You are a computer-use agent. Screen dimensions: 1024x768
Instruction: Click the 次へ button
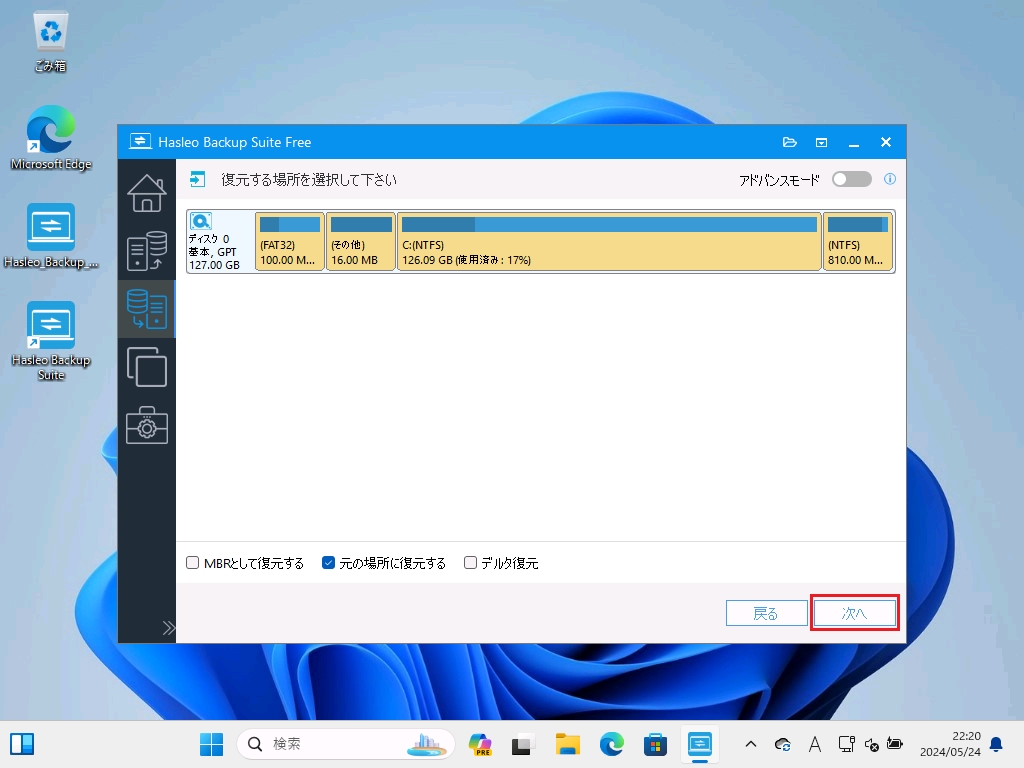854,613
